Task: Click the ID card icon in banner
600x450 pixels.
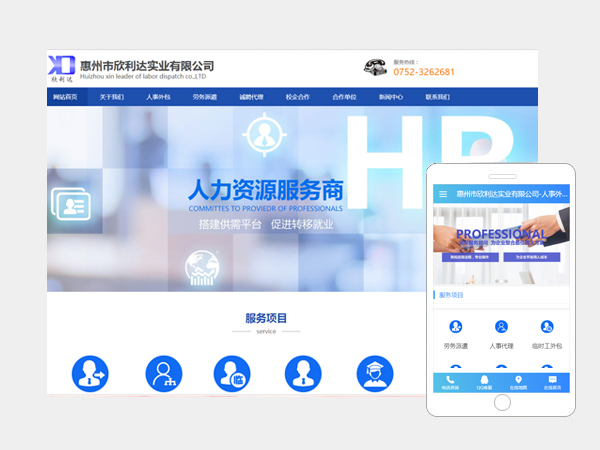Action: (71, 204)
